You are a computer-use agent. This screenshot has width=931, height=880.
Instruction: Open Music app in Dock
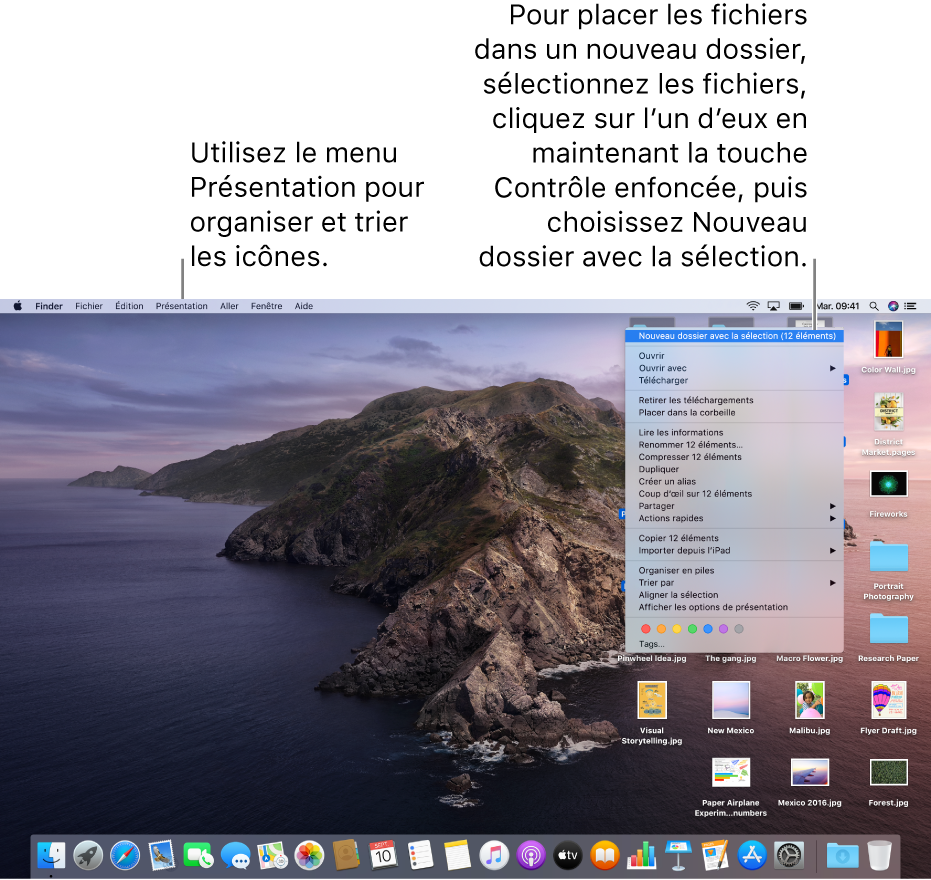(x=494, y=856)
